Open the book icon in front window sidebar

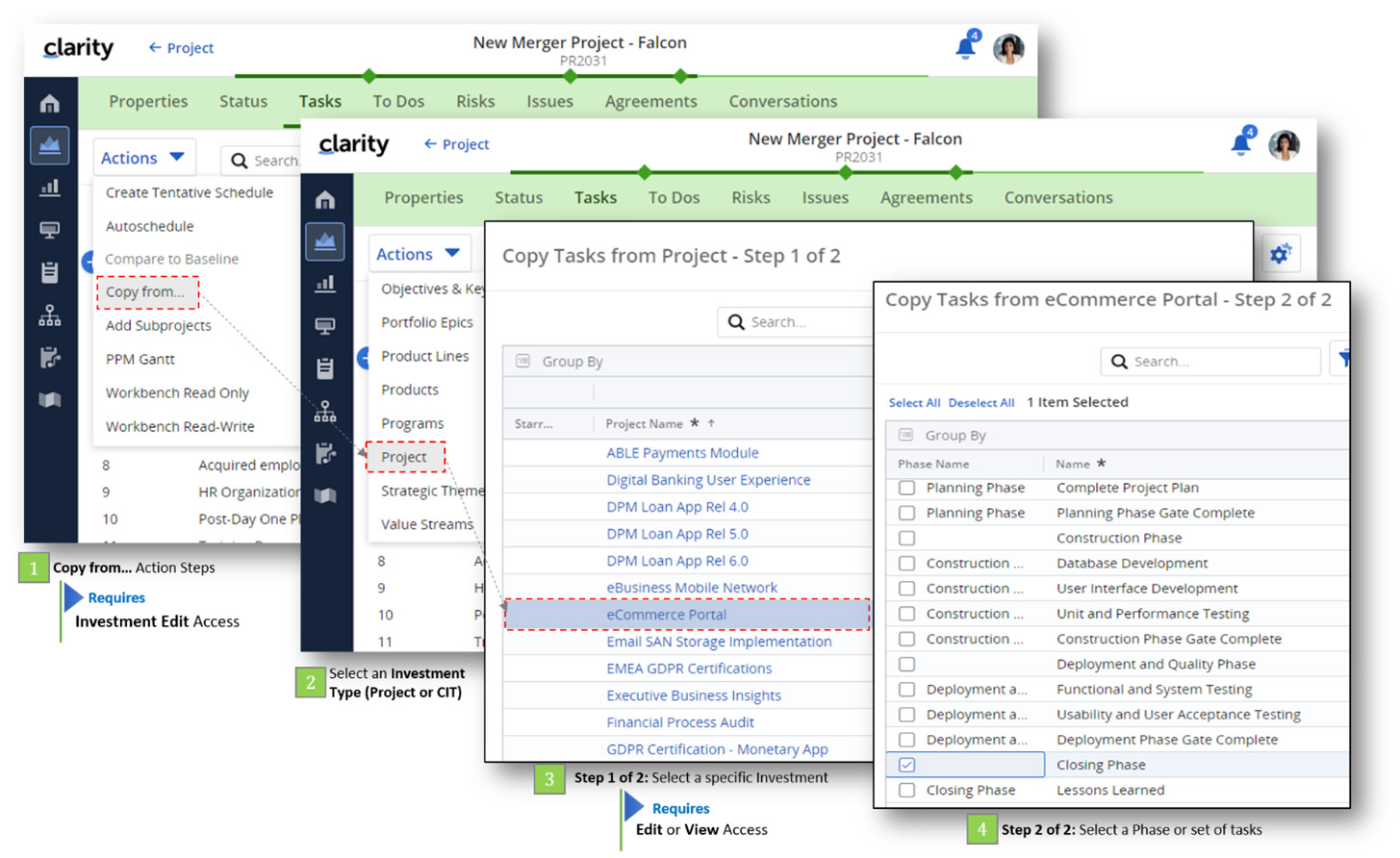pyautogui.click(x=325, y=496)
